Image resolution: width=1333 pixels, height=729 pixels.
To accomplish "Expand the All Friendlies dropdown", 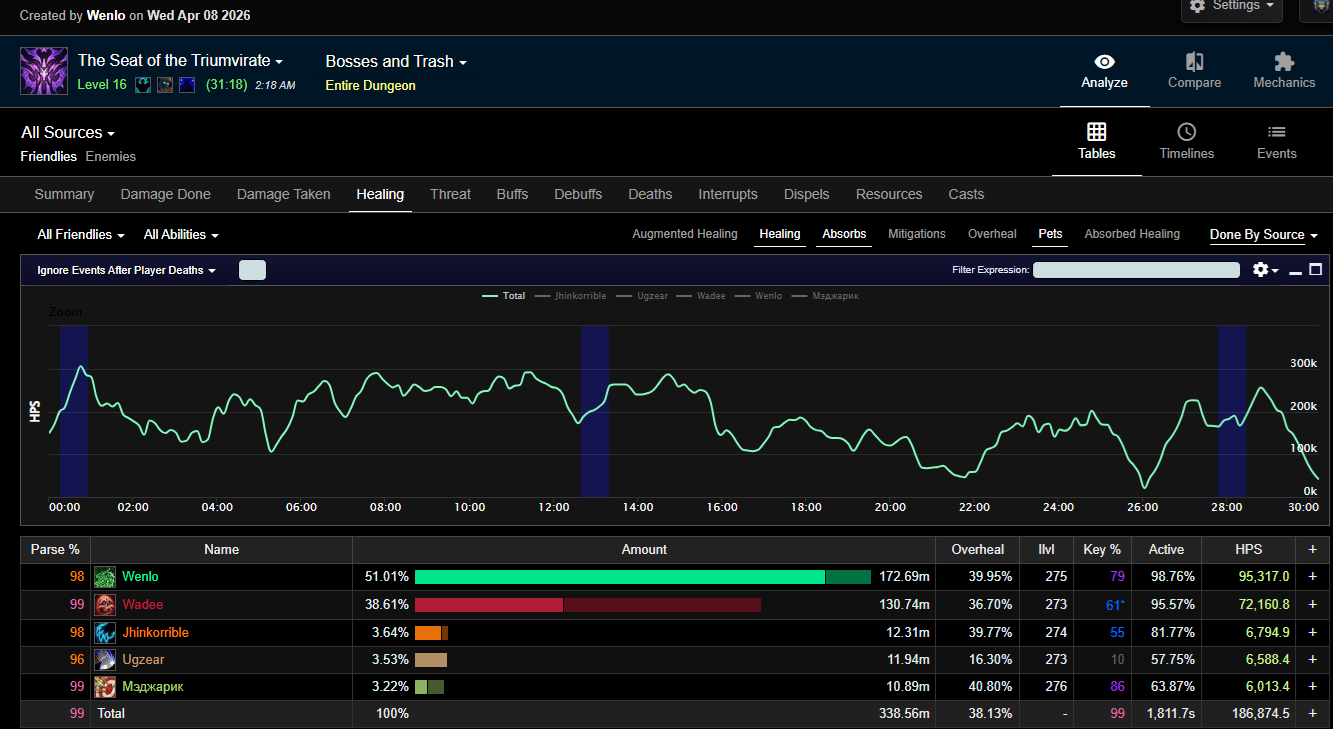I will click(x=81, y=234).
